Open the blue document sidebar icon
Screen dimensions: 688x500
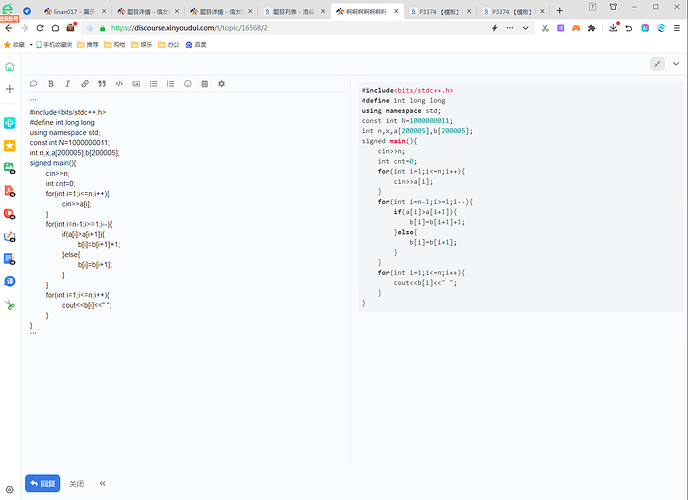(10, 259)
